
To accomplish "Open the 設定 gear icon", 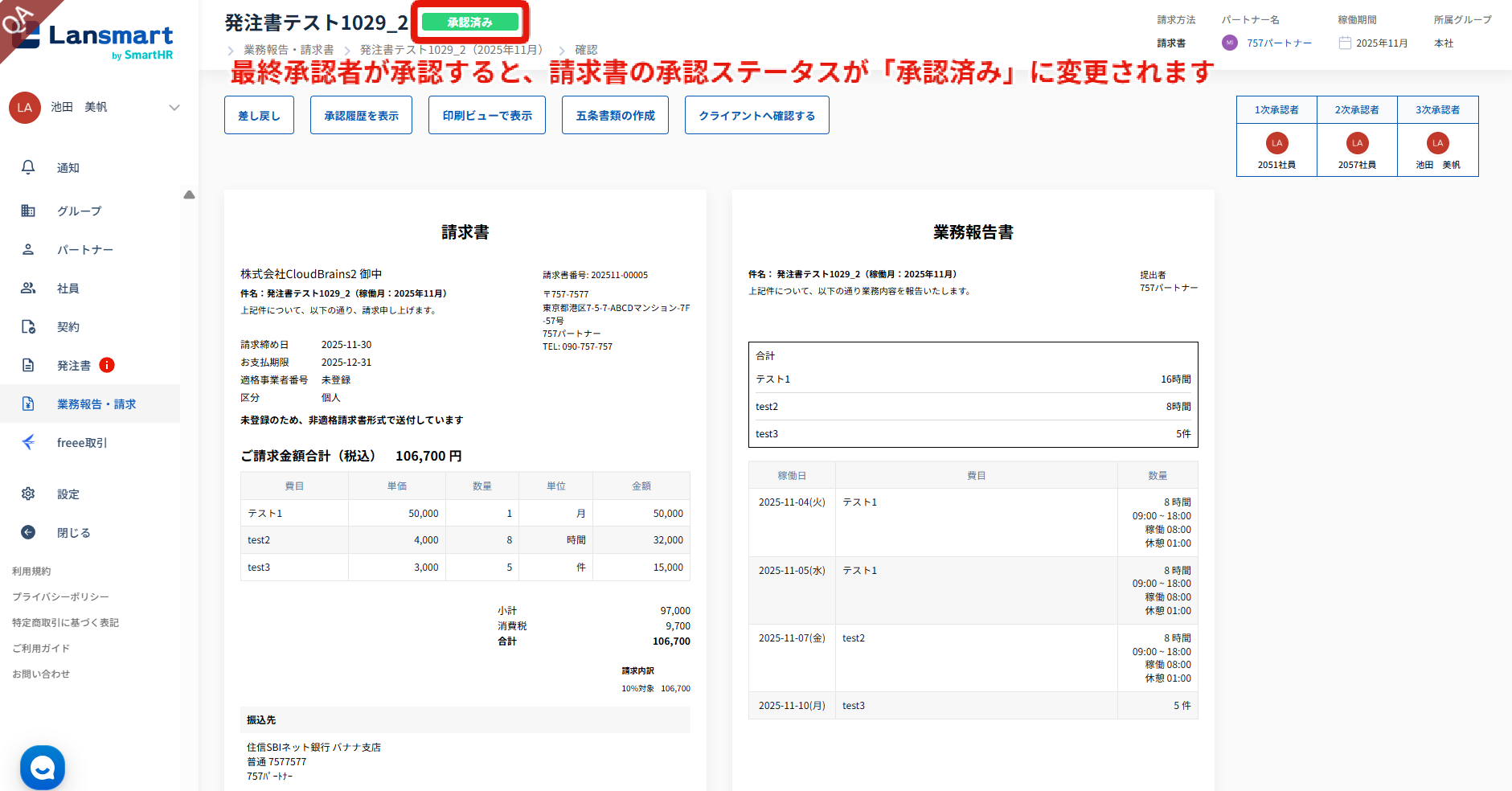I will point(28,494).
